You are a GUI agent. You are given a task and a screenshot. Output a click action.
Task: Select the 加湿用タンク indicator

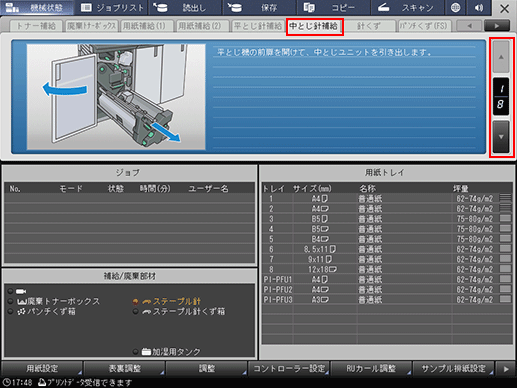pyautogui.click(x=167, y=352)
